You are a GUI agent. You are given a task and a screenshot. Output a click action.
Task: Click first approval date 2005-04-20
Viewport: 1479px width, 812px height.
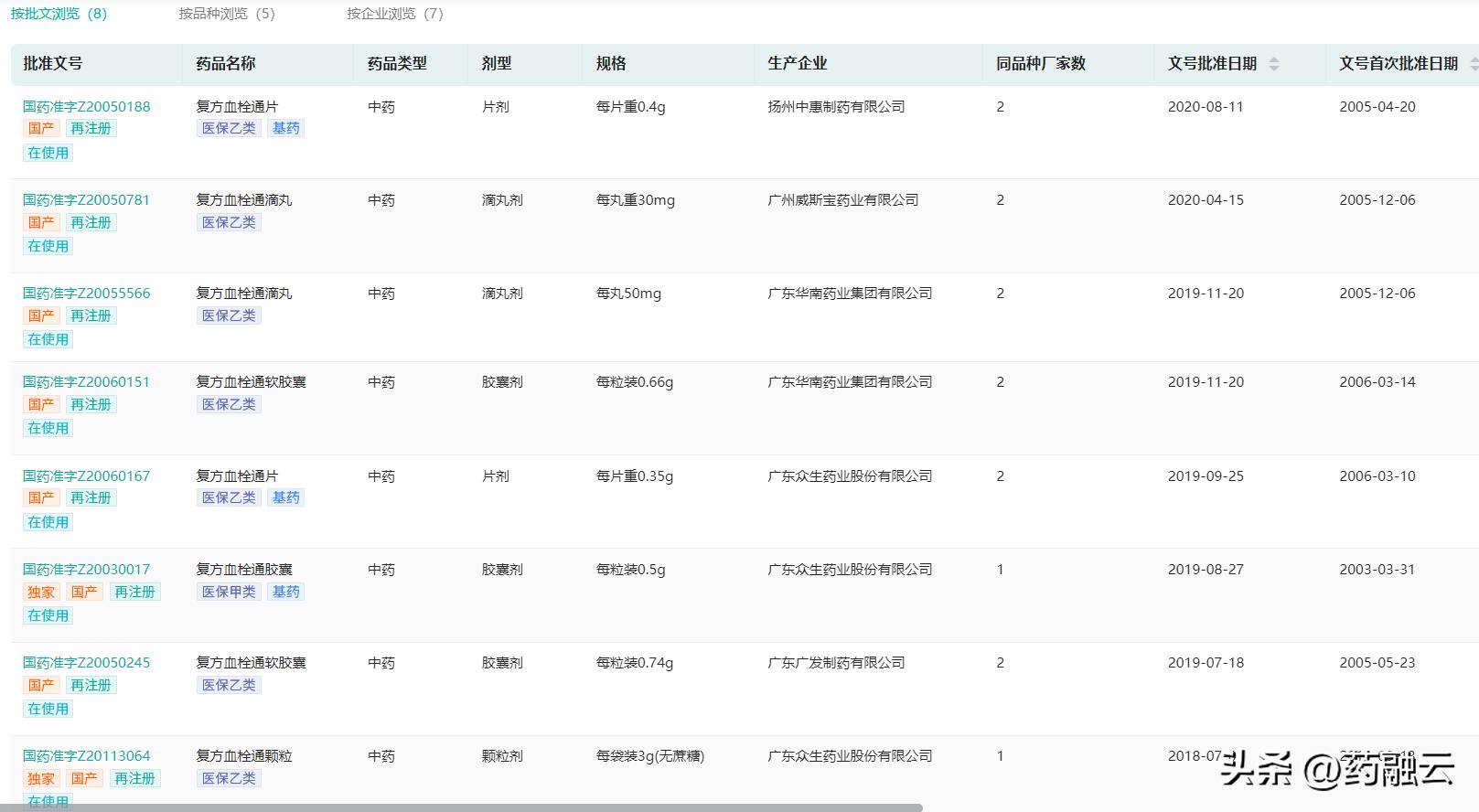click(x=1377, y=106)
